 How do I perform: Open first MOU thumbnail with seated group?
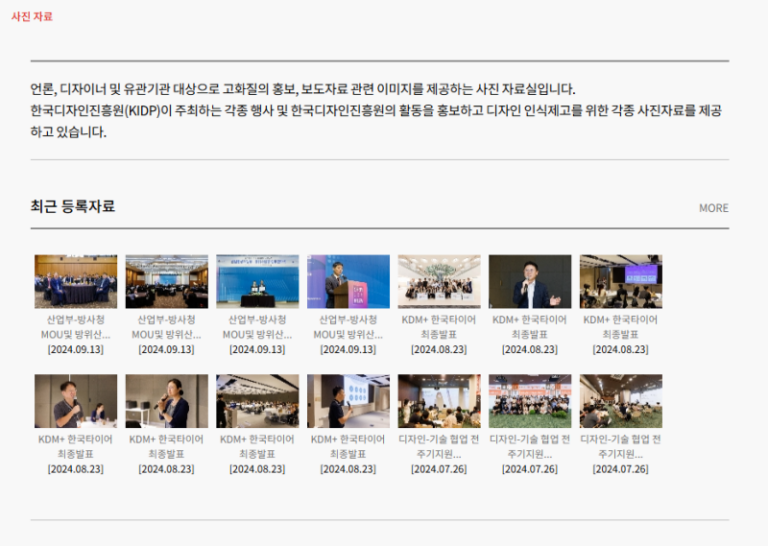pos(76,281)
